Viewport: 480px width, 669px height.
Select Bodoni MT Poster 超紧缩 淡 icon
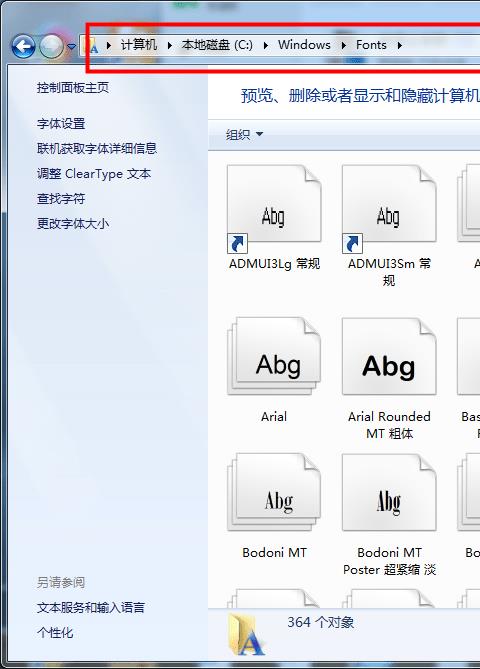coord(389,492)
